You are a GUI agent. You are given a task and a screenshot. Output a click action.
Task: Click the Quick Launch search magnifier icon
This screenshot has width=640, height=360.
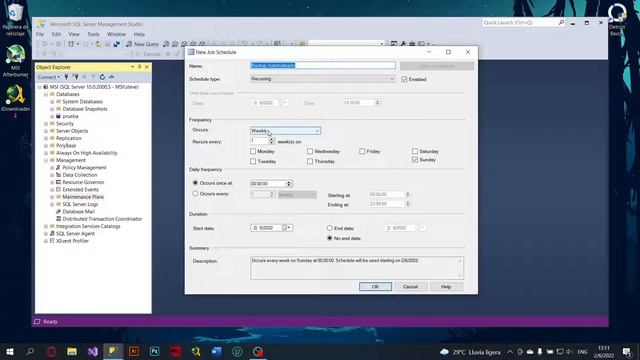tap(561, 23)
